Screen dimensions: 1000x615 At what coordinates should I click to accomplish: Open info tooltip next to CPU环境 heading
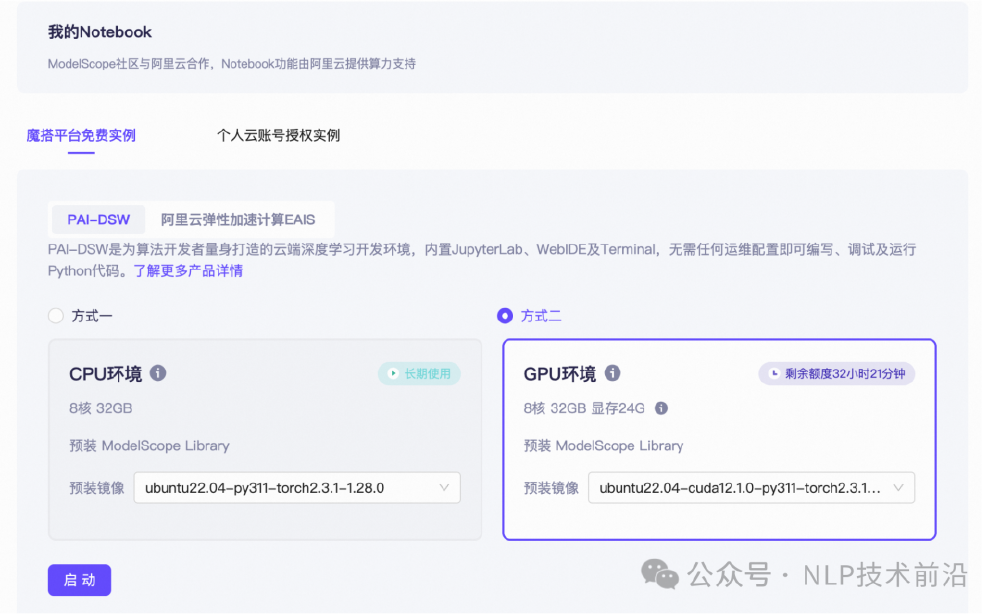click(157, 373)
